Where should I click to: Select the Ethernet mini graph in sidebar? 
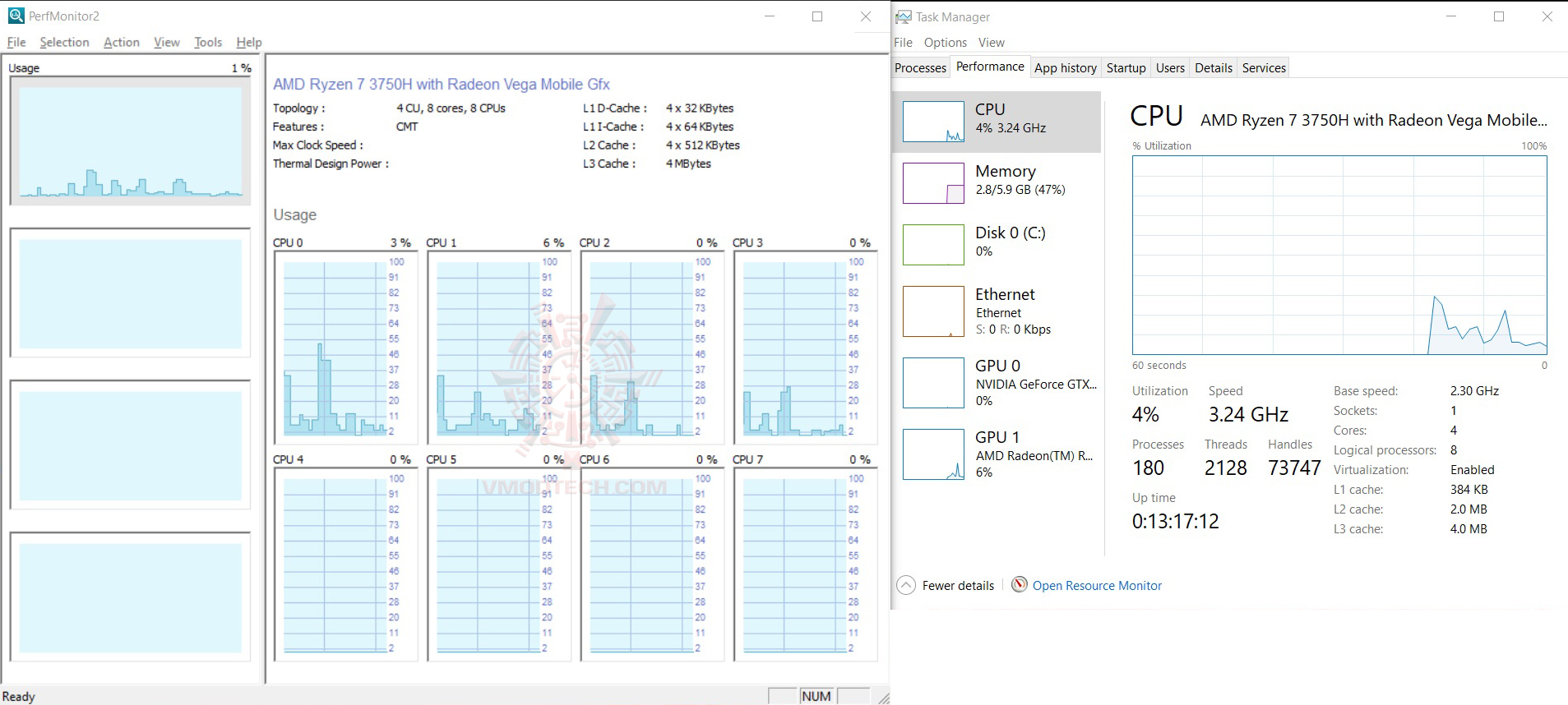click(x=933, y=311)
